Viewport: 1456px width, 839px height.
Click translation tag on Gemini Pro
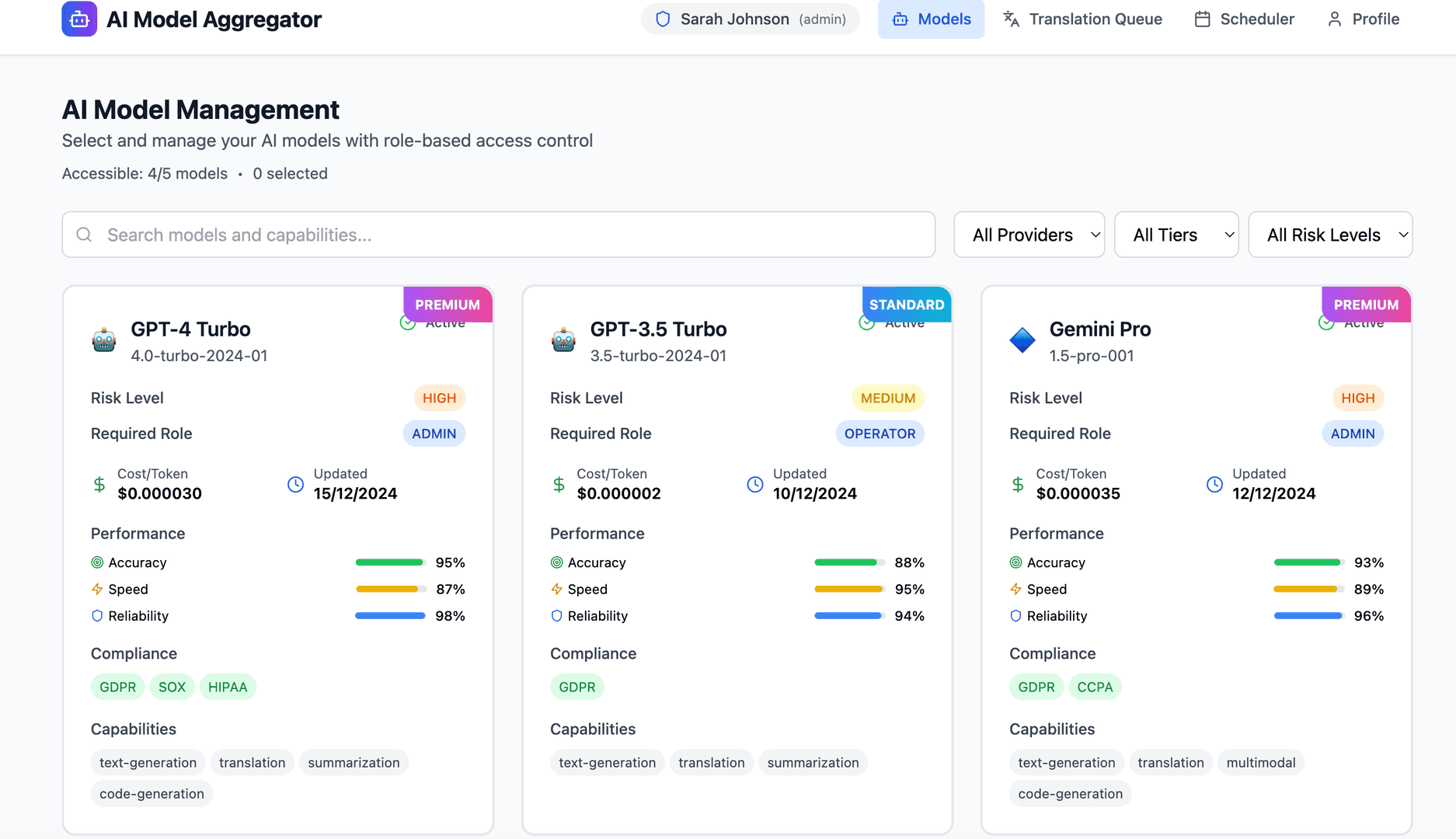click(x=1171, y=763)
